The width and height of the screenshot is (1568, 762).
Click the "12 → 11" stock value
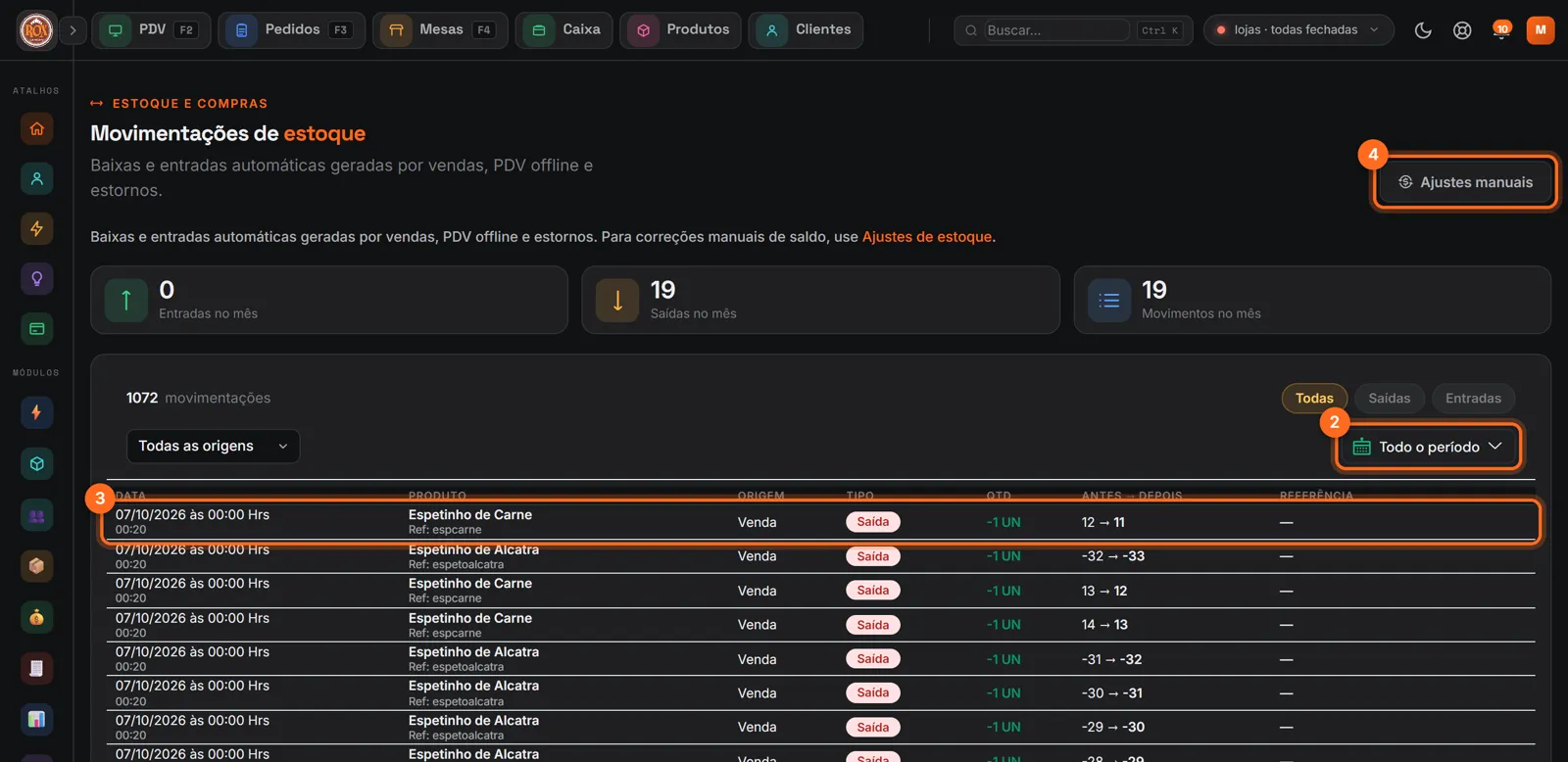click(x=1103, y=523)
